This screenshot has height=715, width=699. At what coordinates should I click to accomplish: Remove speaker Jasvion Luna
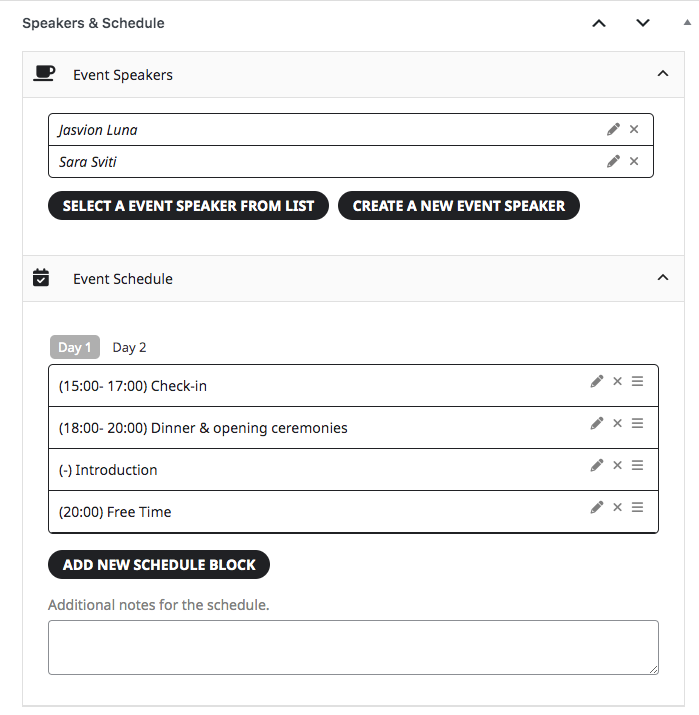tap(634, 130)
